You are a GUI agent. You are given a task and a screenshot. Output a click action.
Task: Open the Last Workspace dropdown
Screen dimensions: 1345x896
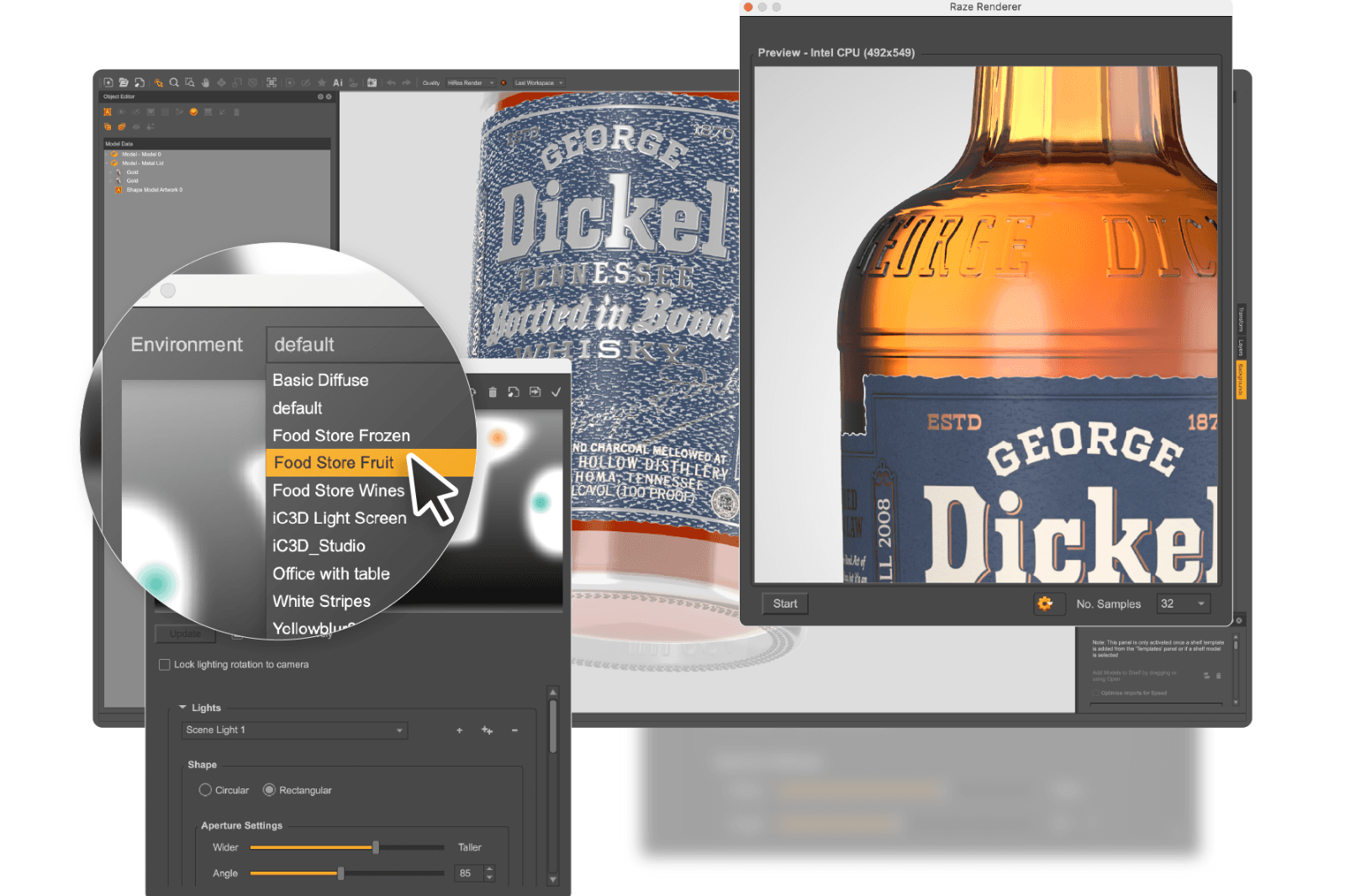coord(538,83)
